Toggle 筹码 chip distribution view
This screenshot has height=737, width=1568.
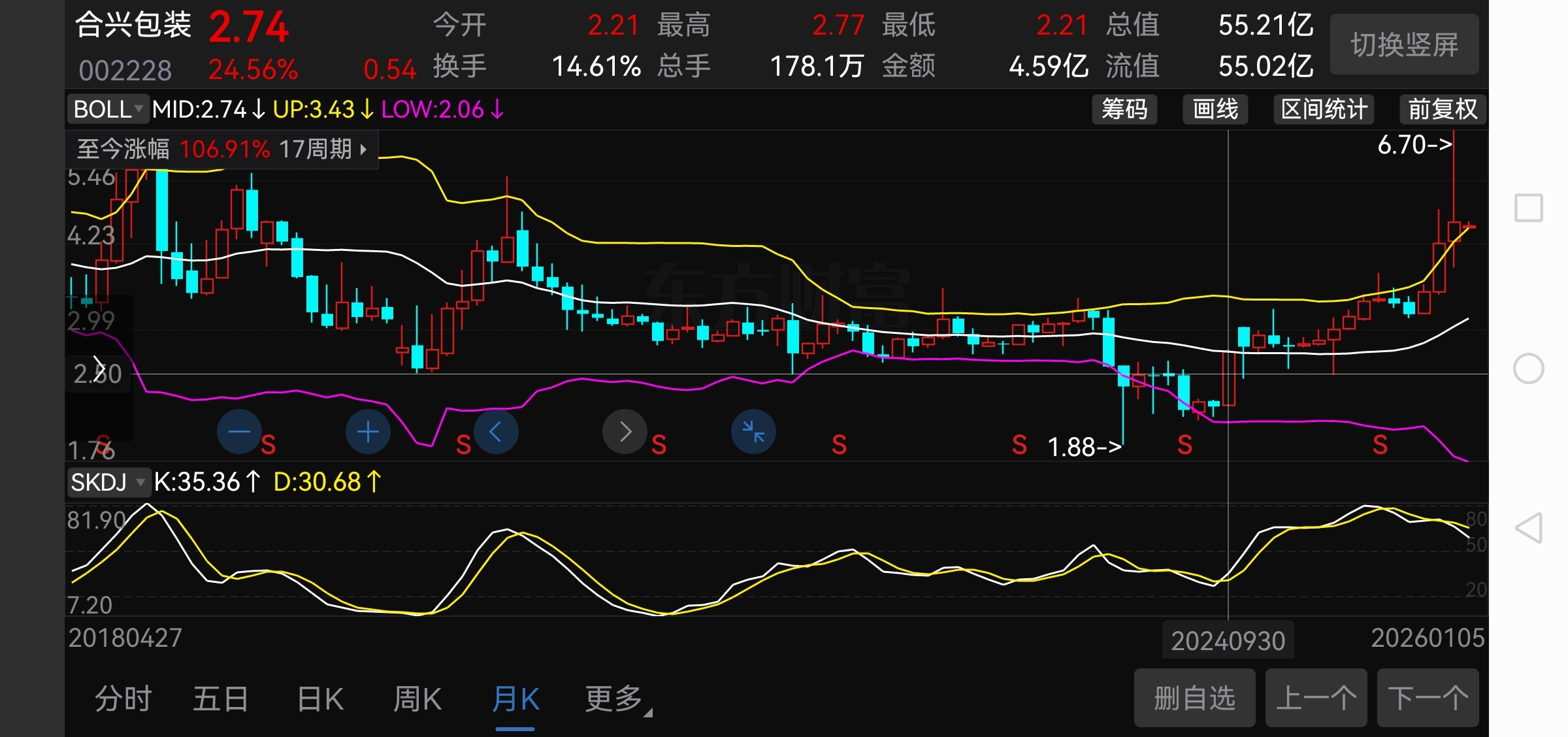pos(1124,109)
